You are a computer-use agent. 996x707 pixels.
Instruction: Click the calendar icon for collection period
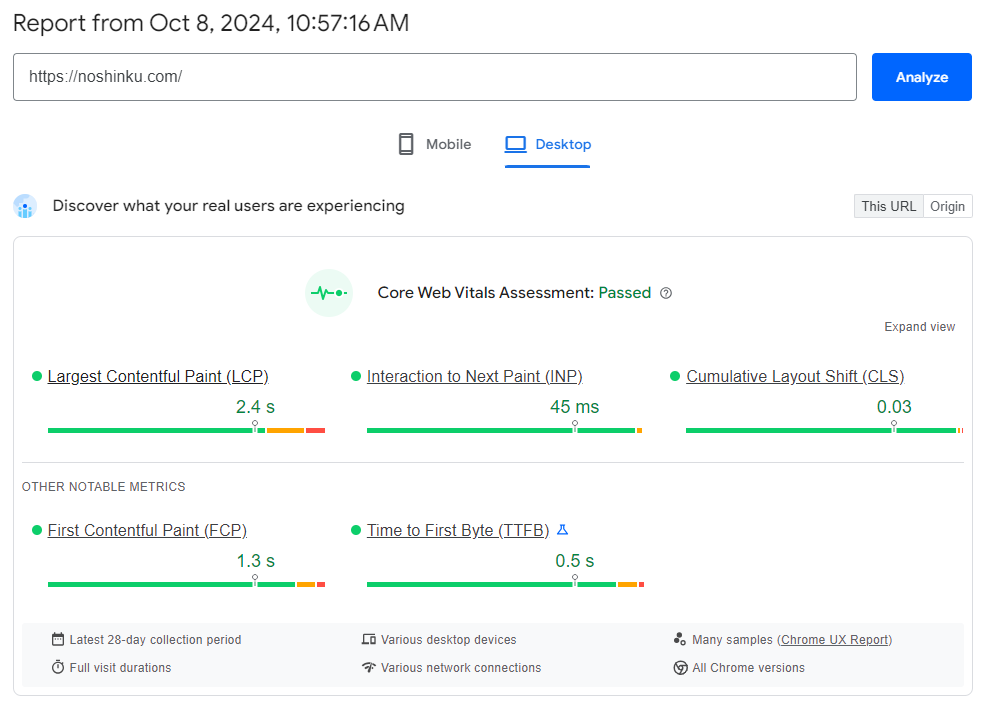(58, 640)
